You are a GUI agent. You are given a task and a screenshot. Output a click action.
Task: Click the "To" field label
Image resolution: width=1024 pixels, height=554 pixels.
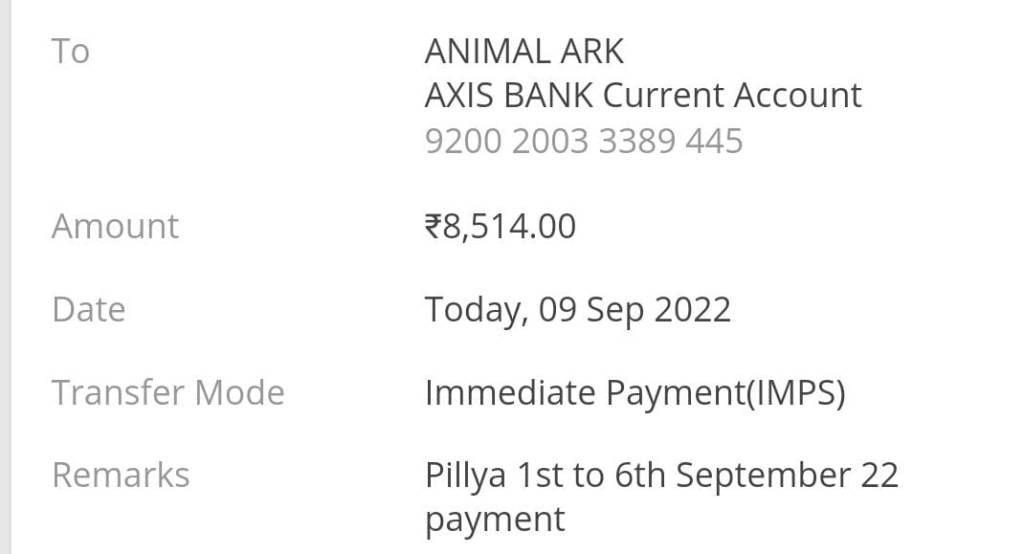[70, 51]
